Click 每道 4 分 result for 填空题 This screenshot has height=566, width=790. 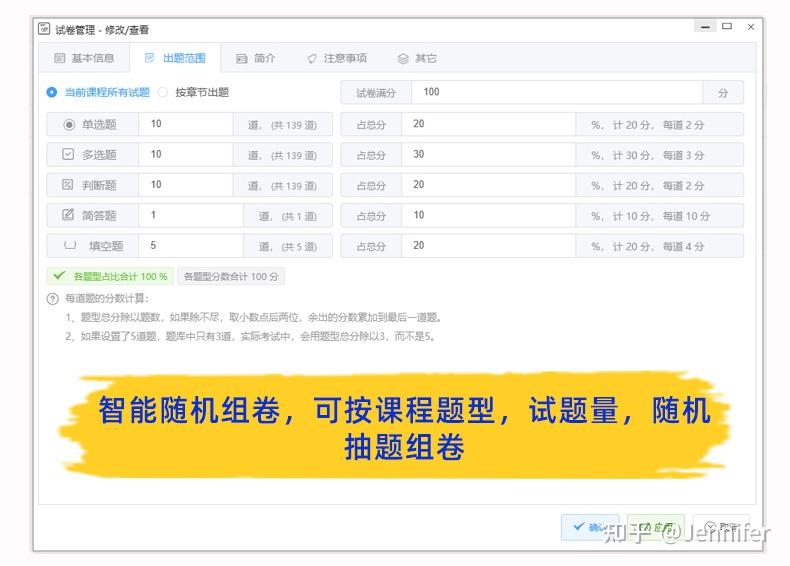(683, 247)
